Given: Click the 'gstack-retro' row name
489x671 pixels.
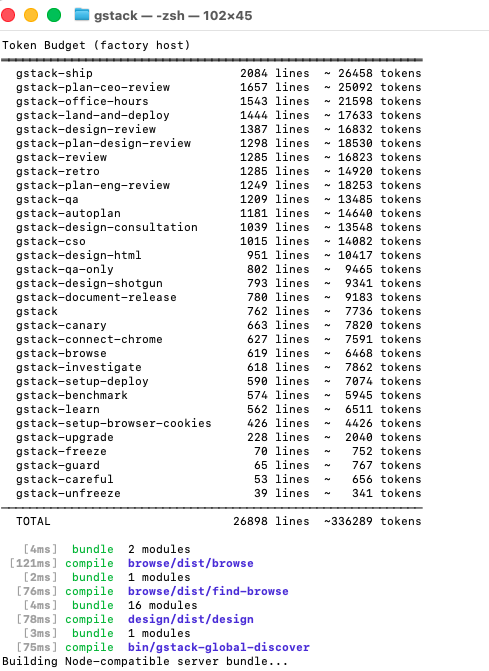Looking at the screenshot, I should pos(58,172).
